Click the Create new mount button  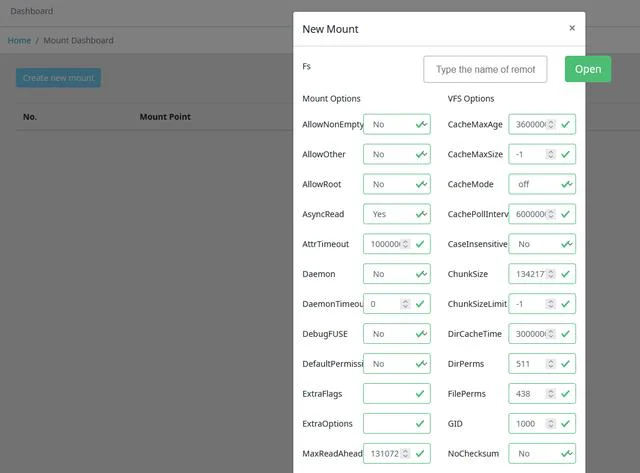(x=58, y=78)
